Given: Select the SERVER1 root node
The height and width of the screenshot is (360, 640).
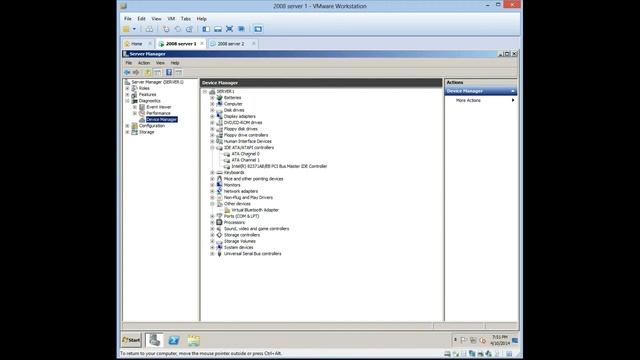Looking at the screenshot, I should [225, 91].
